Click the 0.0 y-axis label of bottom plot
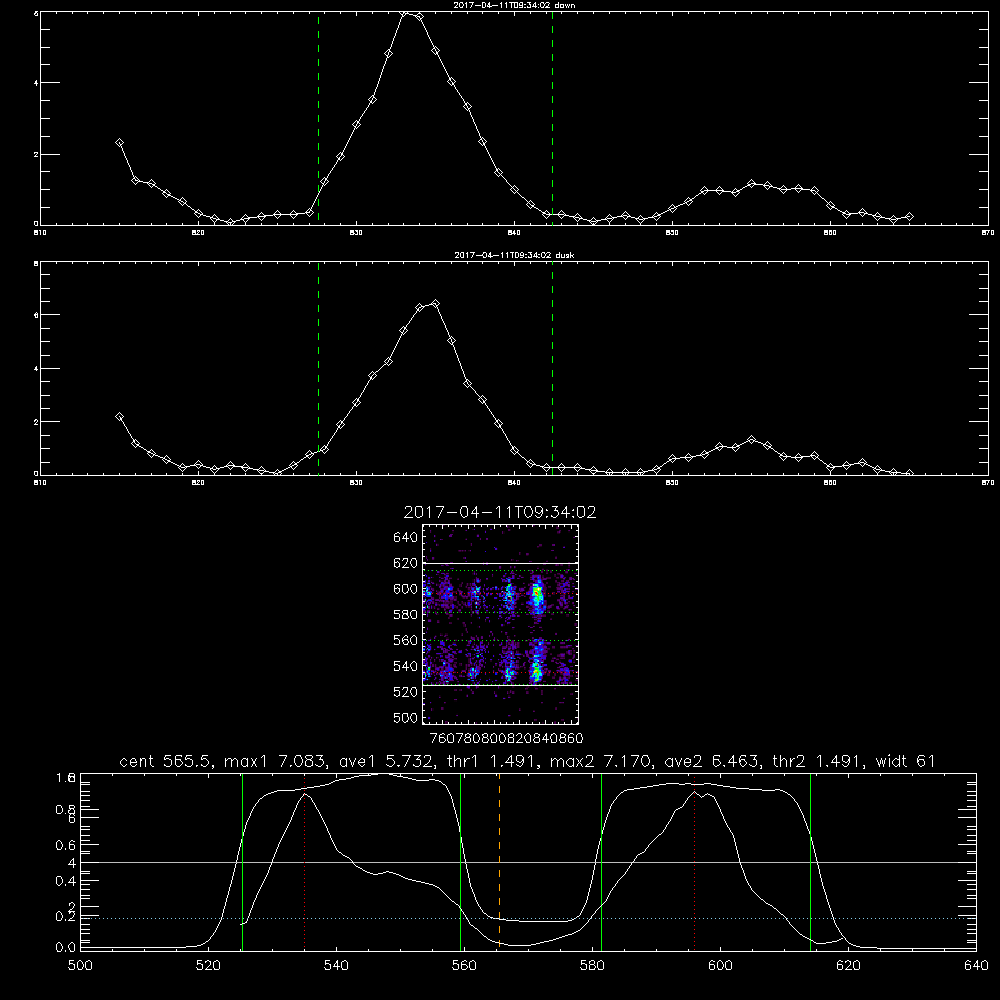This screenshot has width=1000, height=1000. tap(66, 948)
